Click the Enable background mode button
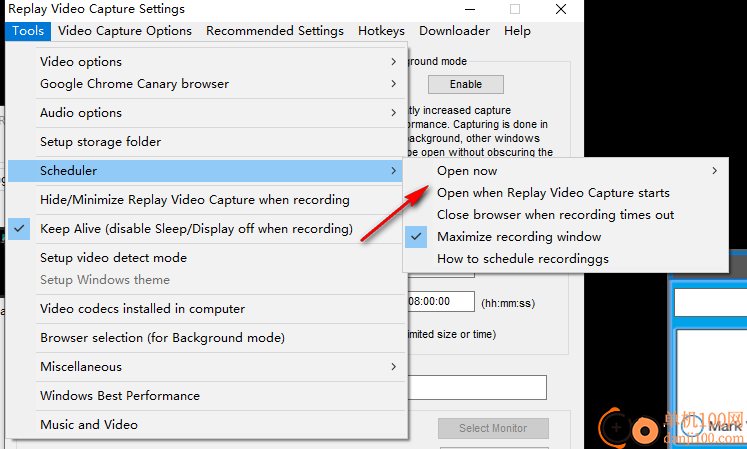The image size is (747, 449). [x=465, y=84]
